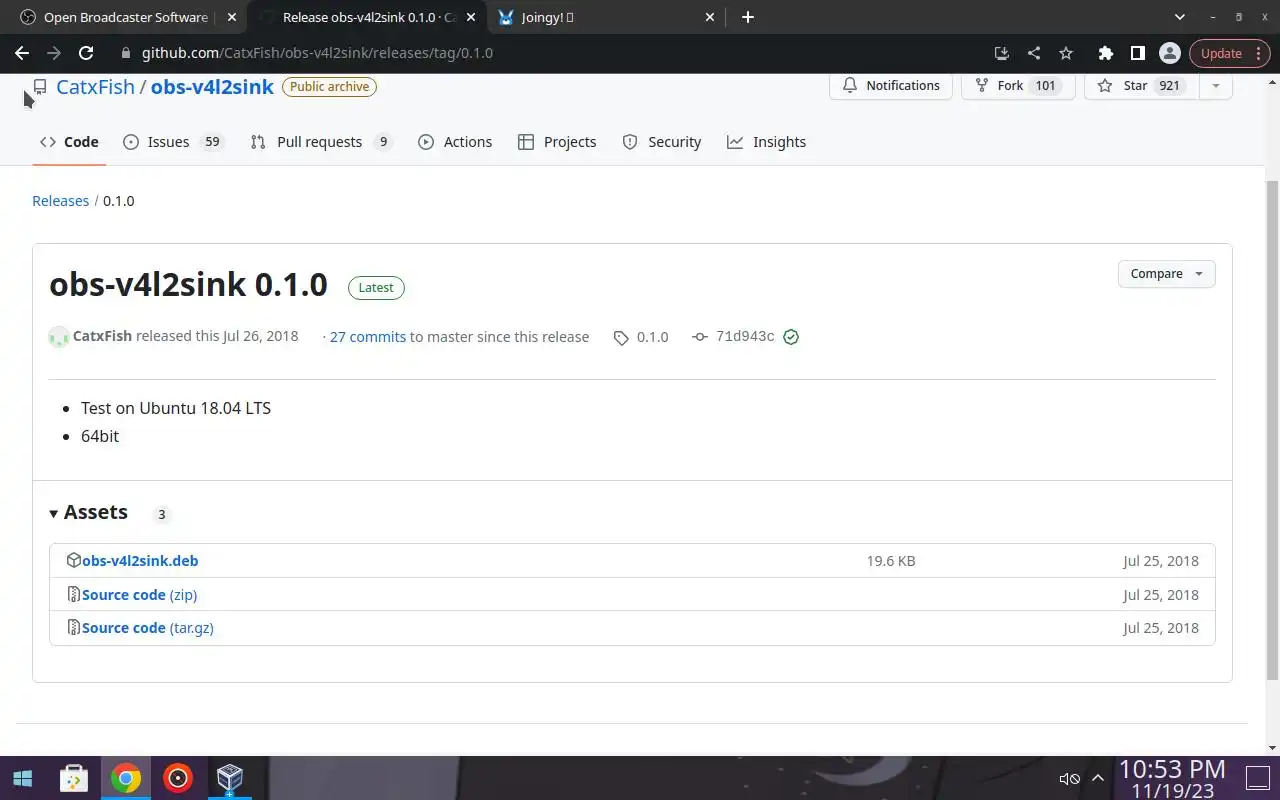
Task: Open the Chrome extensions puzzle icon
Action: [x=1105, y=53]
